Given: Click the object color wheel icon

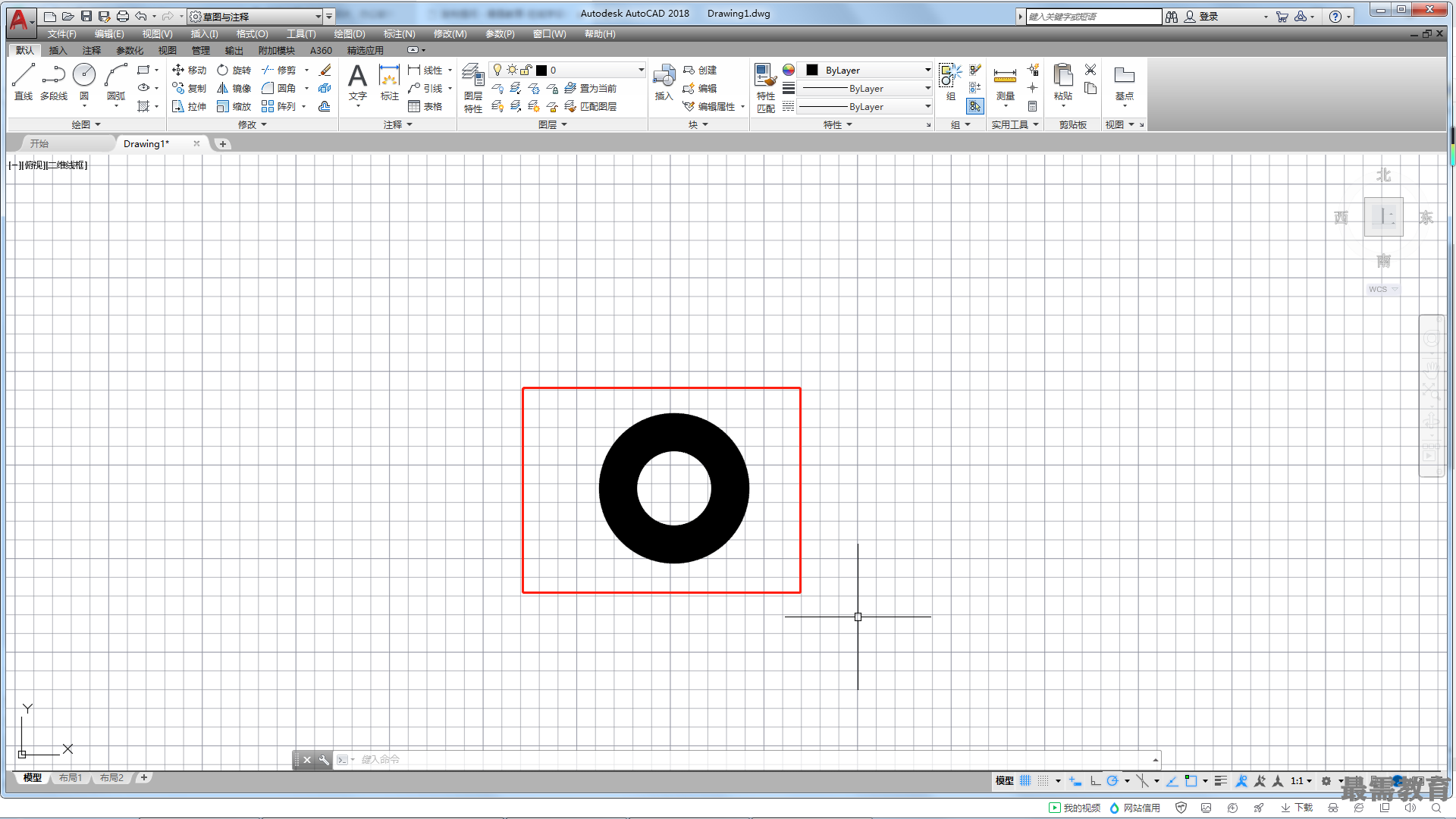Looking at the screenshot, I should click(x=789, y=70).
